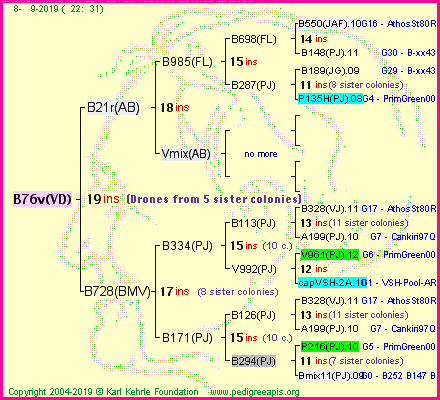440x400 pixels.
Task: Click the '18 ins' year marker
Action: (x=175, y=108)
